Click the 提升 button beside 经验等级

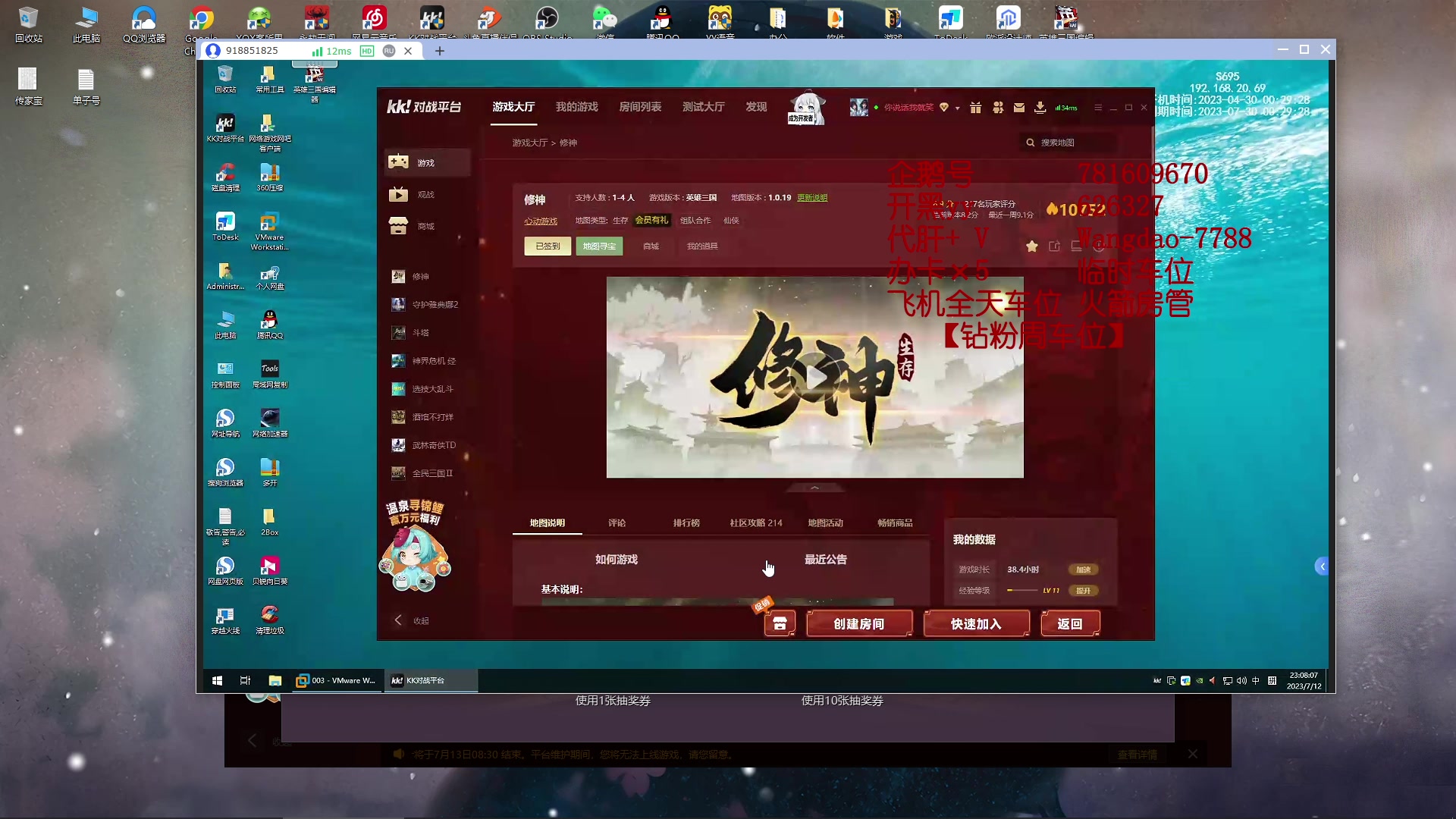(x=1083, y=590)
